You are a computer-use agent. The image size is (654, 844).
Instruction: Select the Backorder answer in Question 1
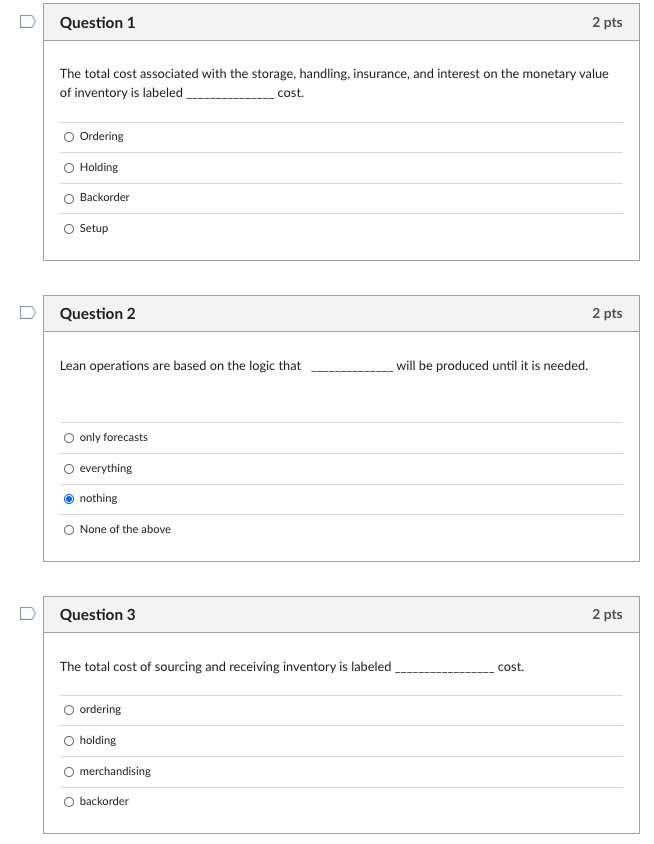[x=69, y=197]
